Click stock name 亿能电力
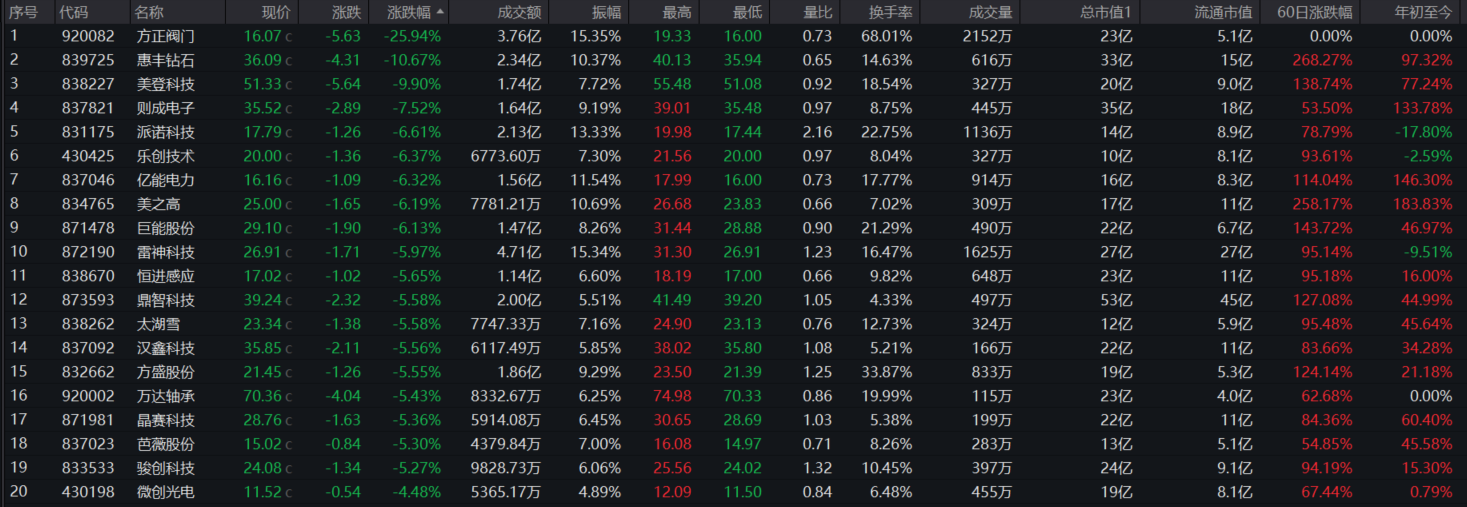Image resolution: width=1467 pixels, height=507 pixels. click(166, 180)
